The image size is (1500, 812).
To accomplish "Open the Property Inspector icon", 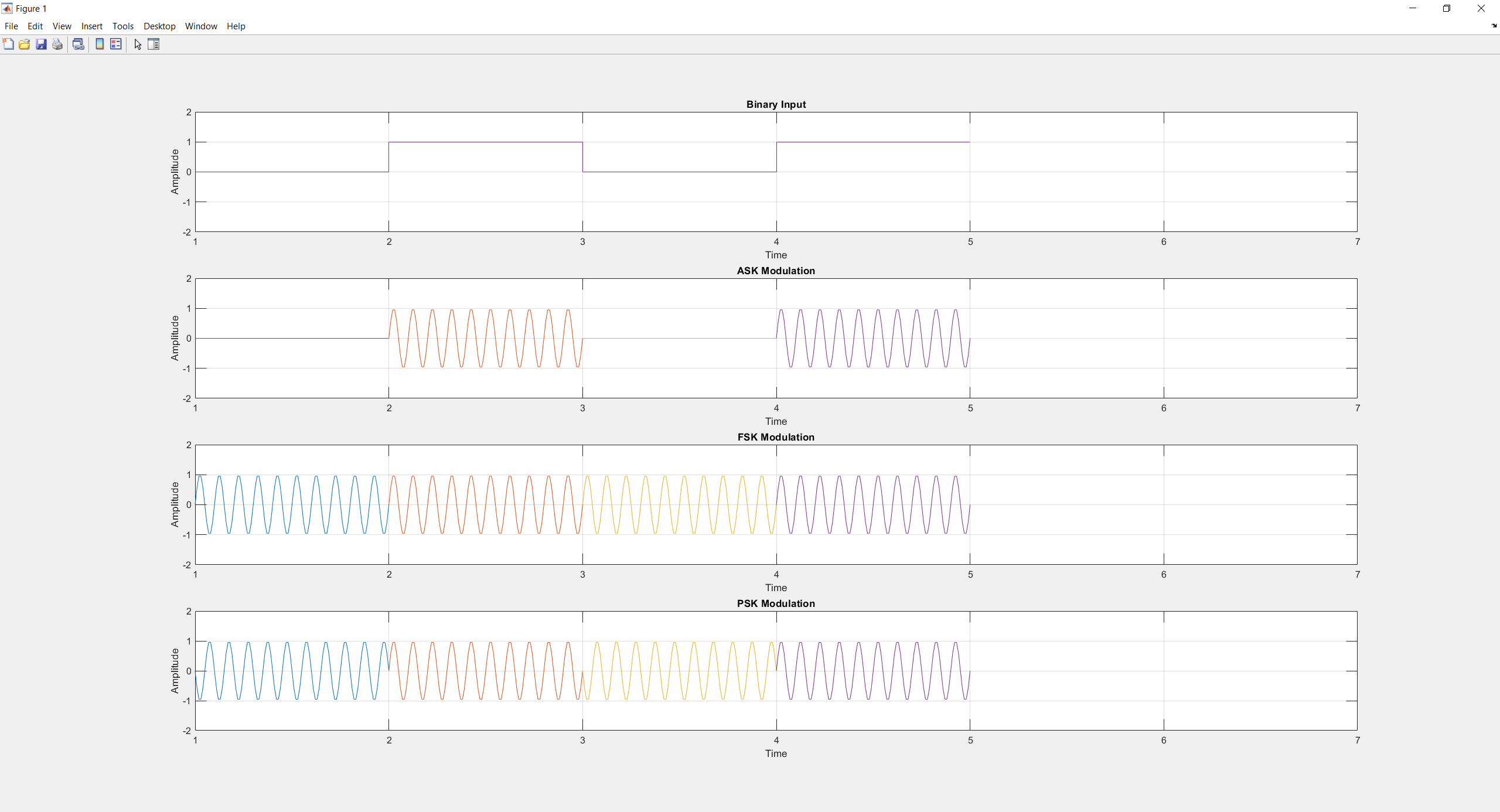I will (x=154, y=45).
